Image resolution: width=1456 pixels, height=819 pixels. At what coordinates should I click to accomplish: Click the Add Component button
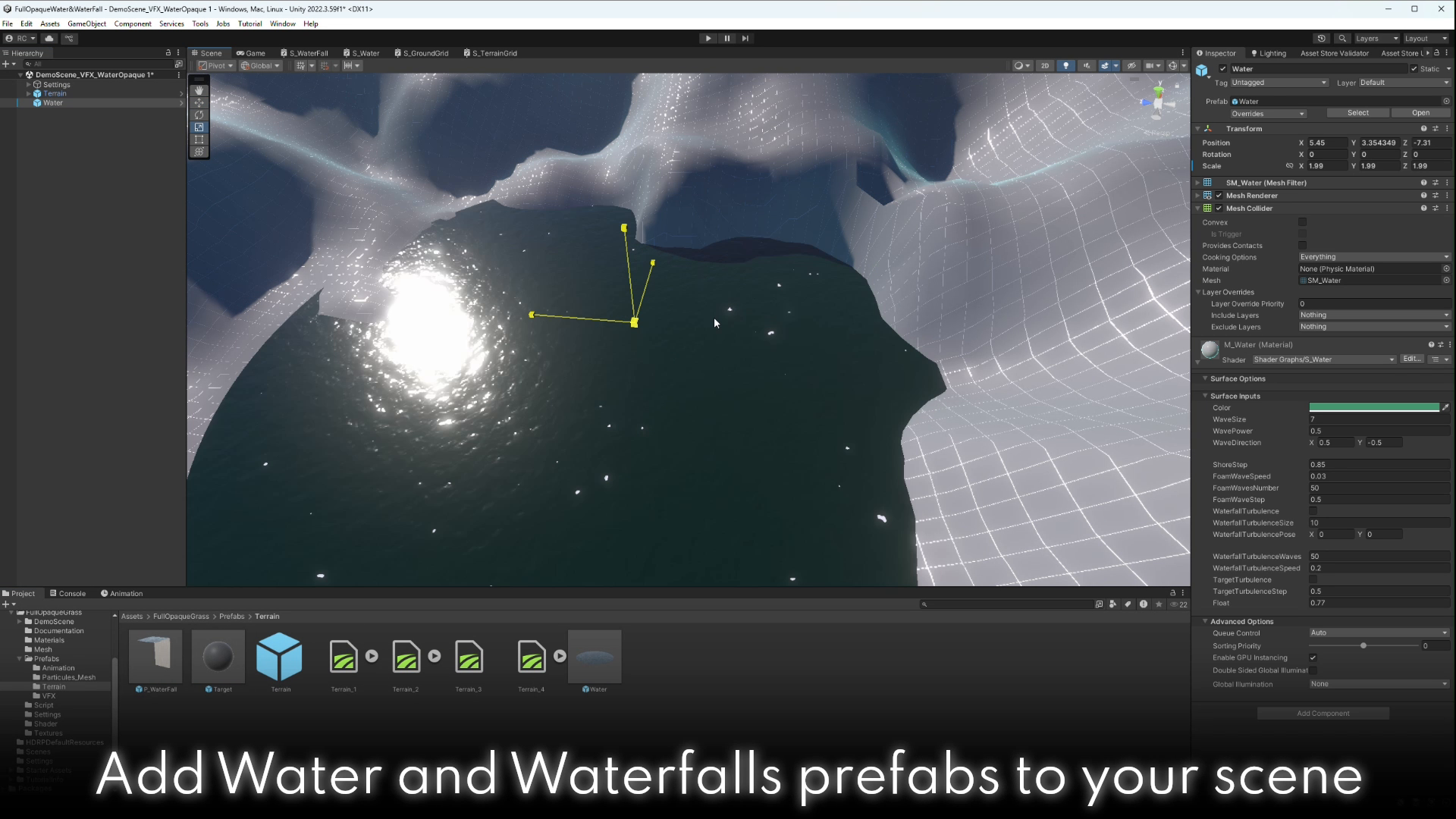pyautogui.click(x=1323, y=714)
